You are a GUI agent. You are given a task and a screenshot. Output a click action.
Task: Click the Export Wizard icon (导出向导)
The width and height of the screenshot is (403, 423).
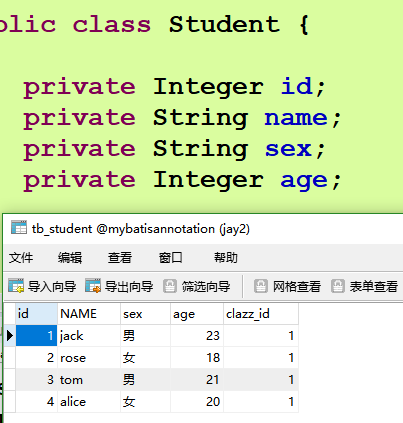point(93,286)
